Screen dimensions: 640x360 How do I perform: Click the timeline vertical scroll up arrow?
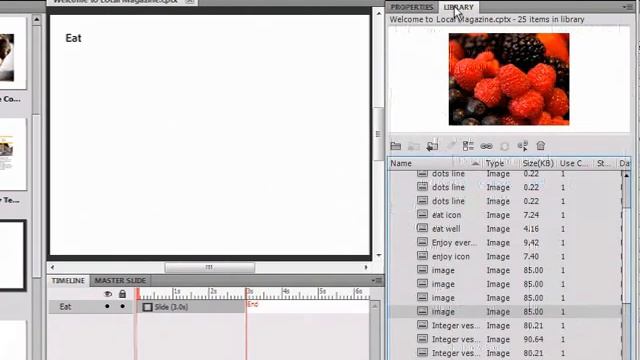[375, 306]
